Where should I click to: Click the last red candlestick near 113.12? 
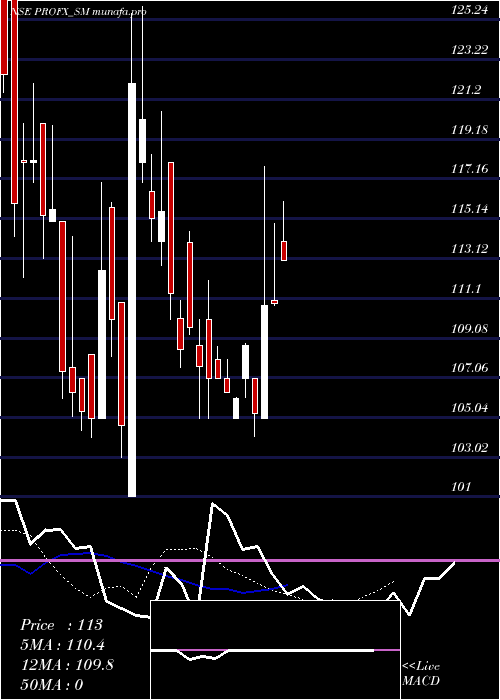tap(283, 250)
